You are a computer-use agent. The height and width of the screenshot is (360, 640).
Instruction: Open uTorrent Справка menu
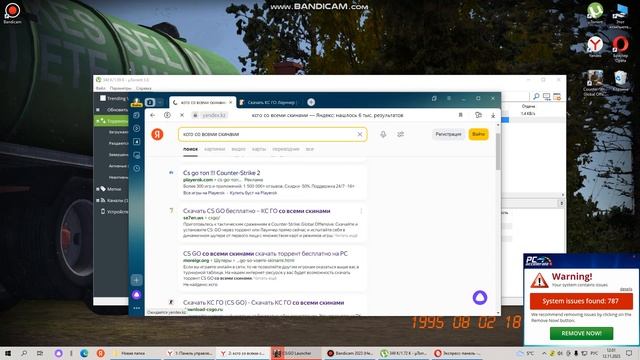[x=143, y=88]
